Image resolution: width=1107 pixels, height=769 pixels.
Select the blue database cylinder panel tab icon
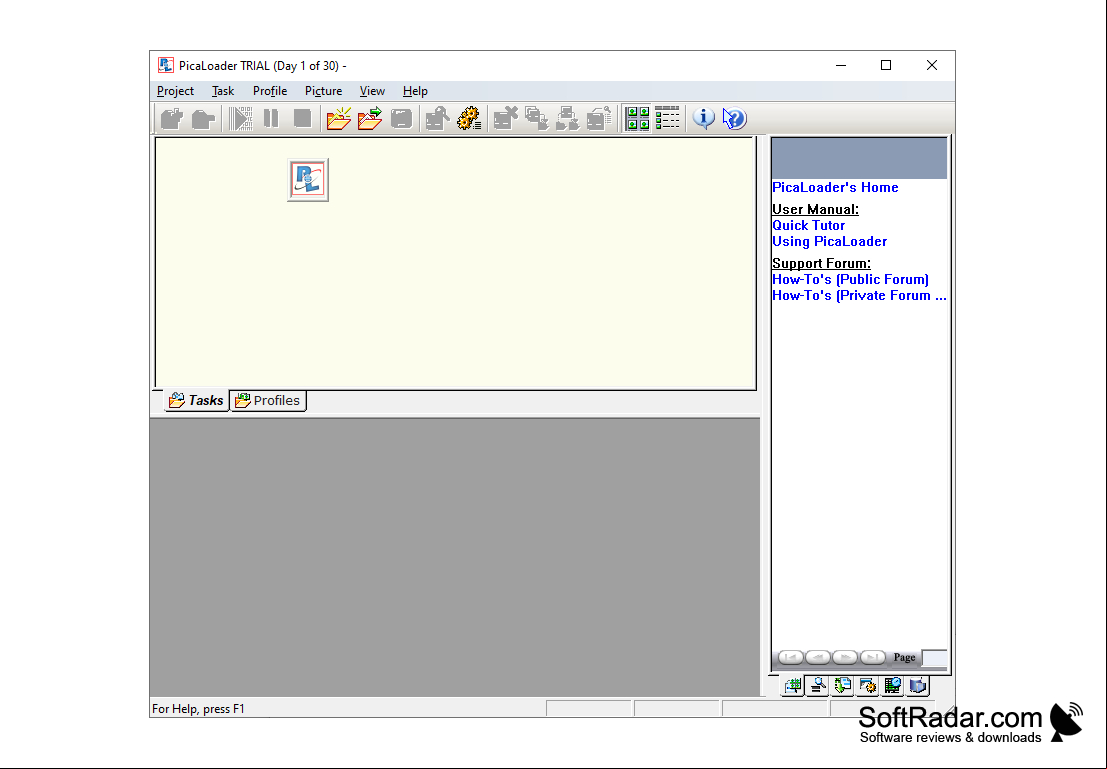pos(918,686)
